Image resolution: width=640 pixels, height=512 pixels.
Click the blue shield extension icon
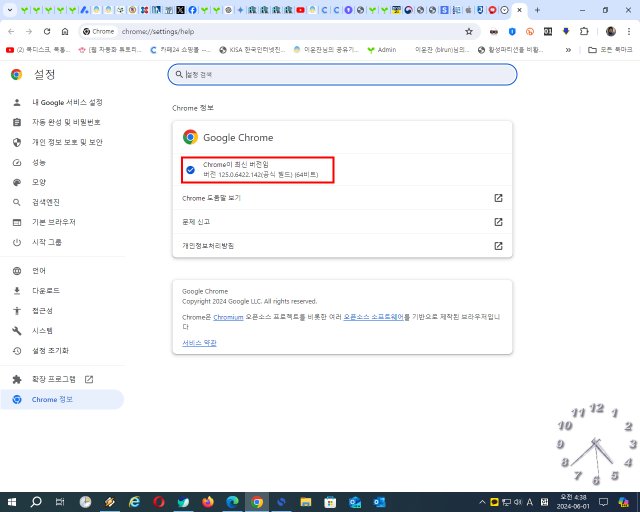click(512, 31)
